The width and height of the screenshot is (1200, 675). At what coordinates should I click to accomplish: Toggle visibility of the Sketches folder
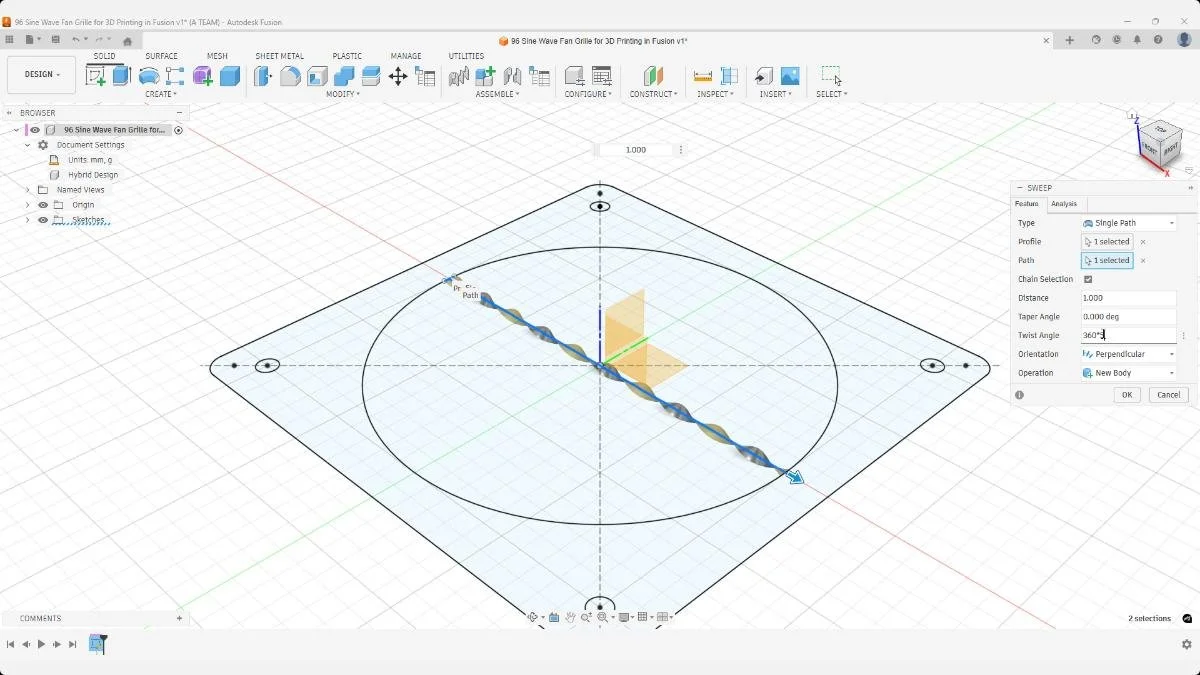pos(42,220)
